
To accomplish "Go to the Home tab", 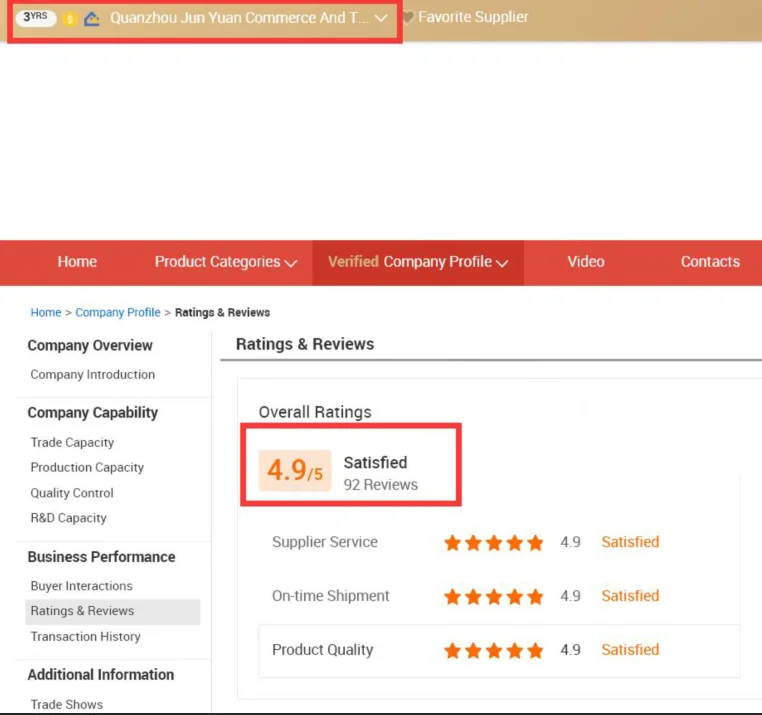I will coord(77,262).
